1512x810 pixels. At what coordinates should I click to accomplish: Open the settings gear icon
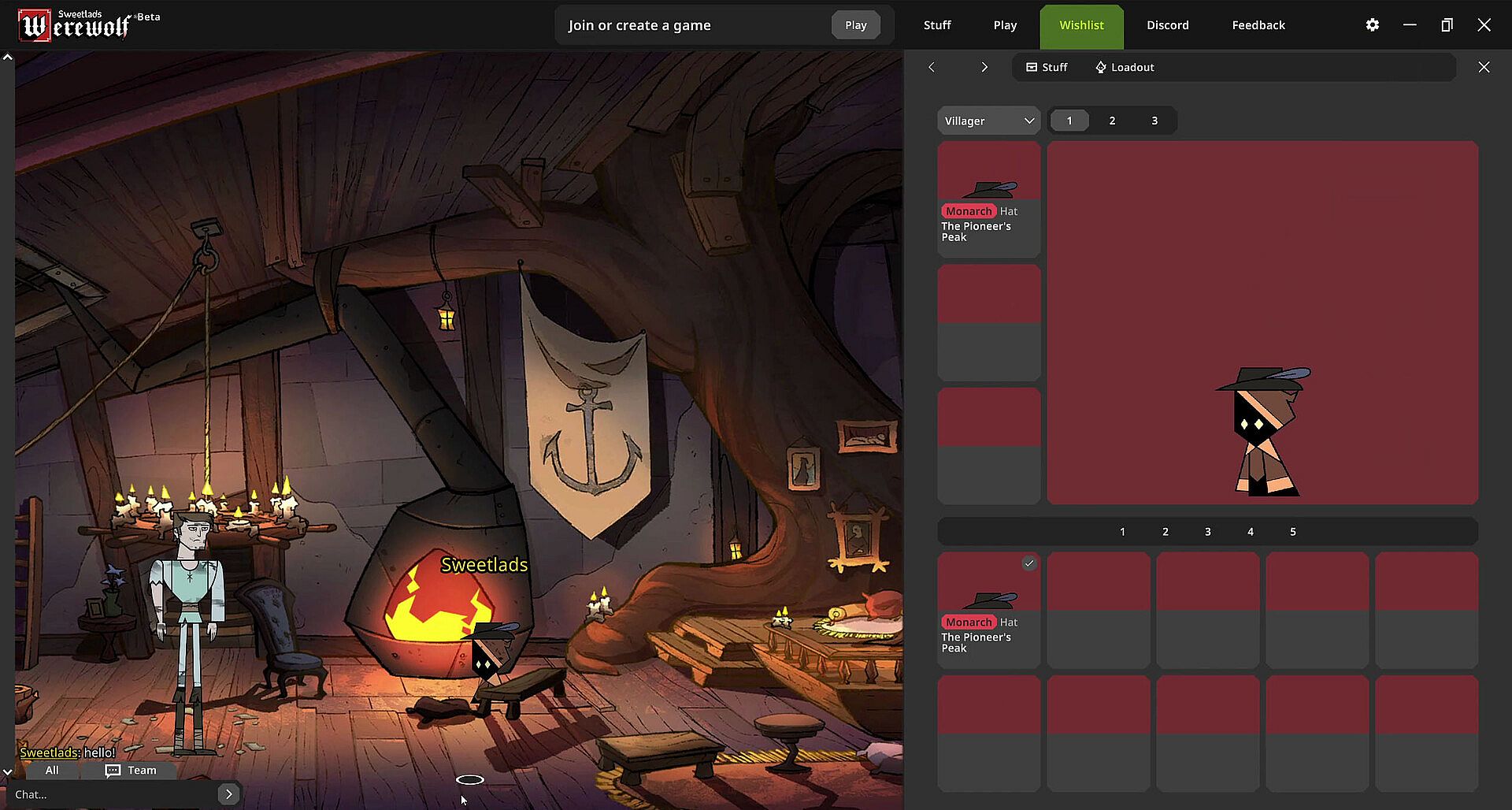tap(1372, 25)
